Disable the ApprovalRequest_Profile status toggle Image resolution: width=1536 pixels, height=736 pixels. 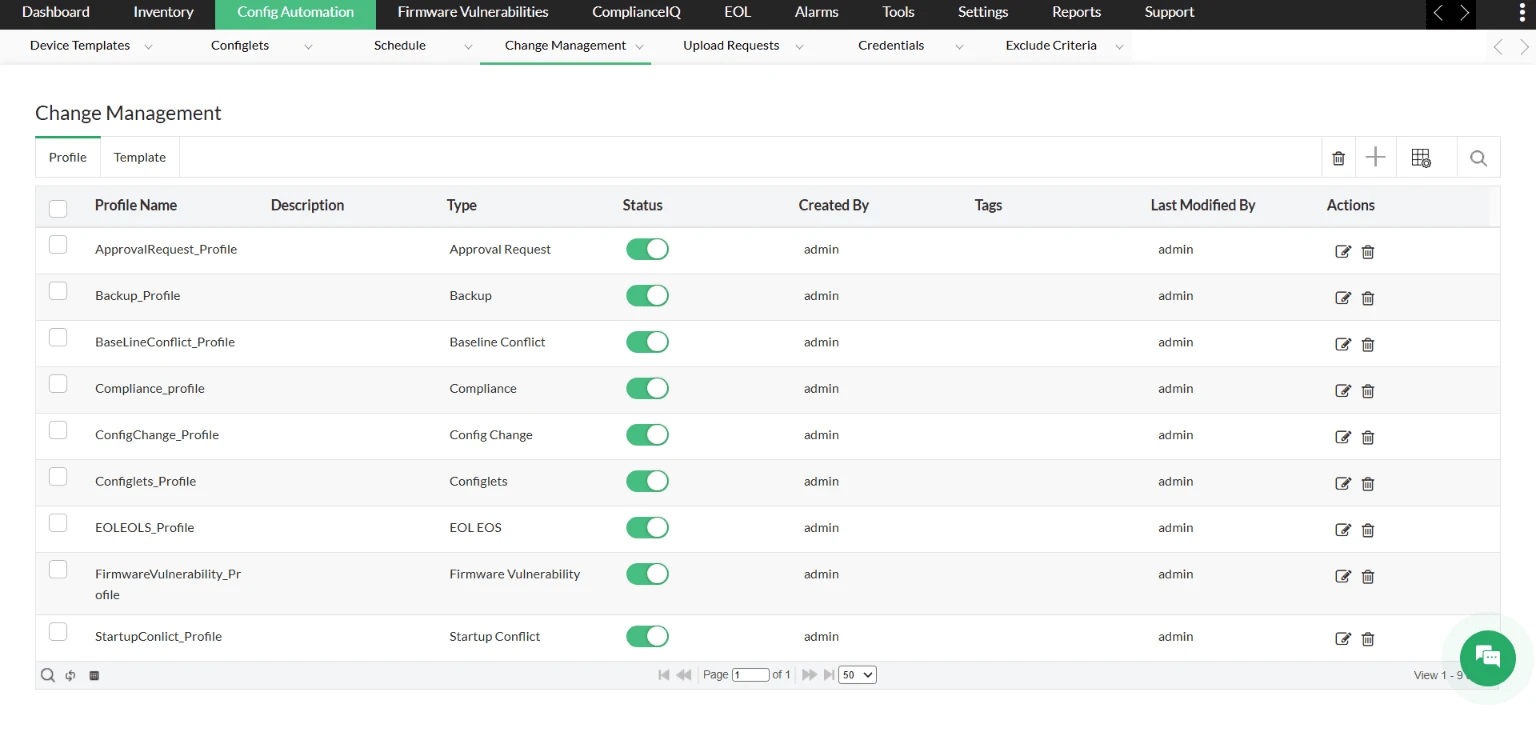(x=647, y=249)
